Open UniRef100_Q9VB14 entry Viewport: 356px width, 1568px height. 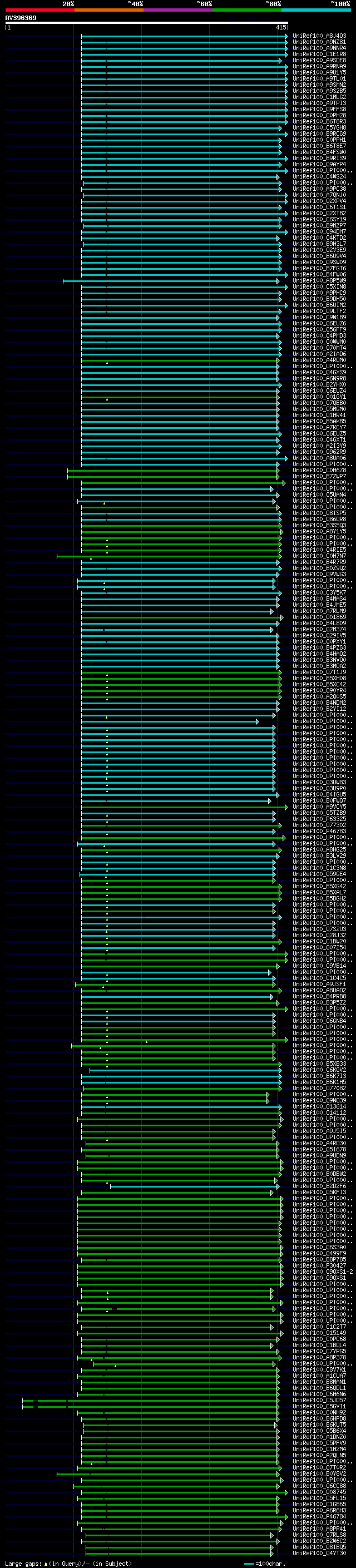(319, 966)
